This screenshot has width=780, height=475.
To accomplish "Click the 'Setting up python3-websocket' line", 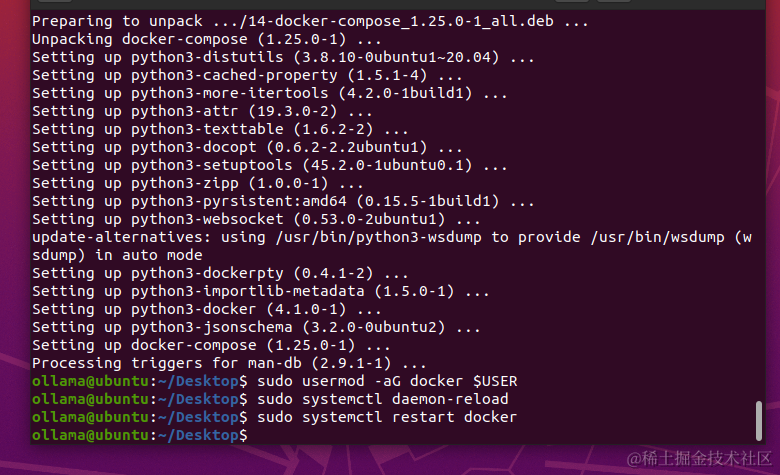I will click(256, 219).
